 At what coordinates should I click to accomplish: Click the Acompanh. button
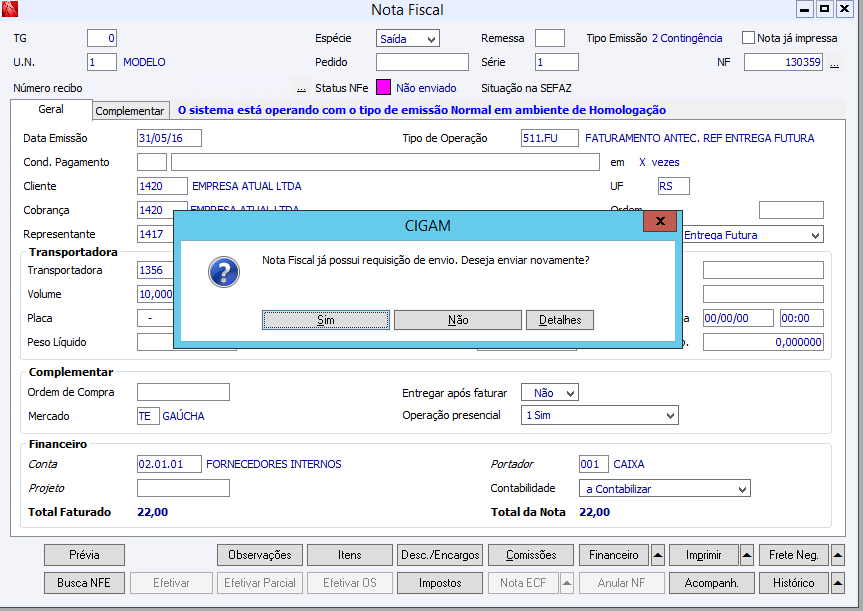[712, 583]
